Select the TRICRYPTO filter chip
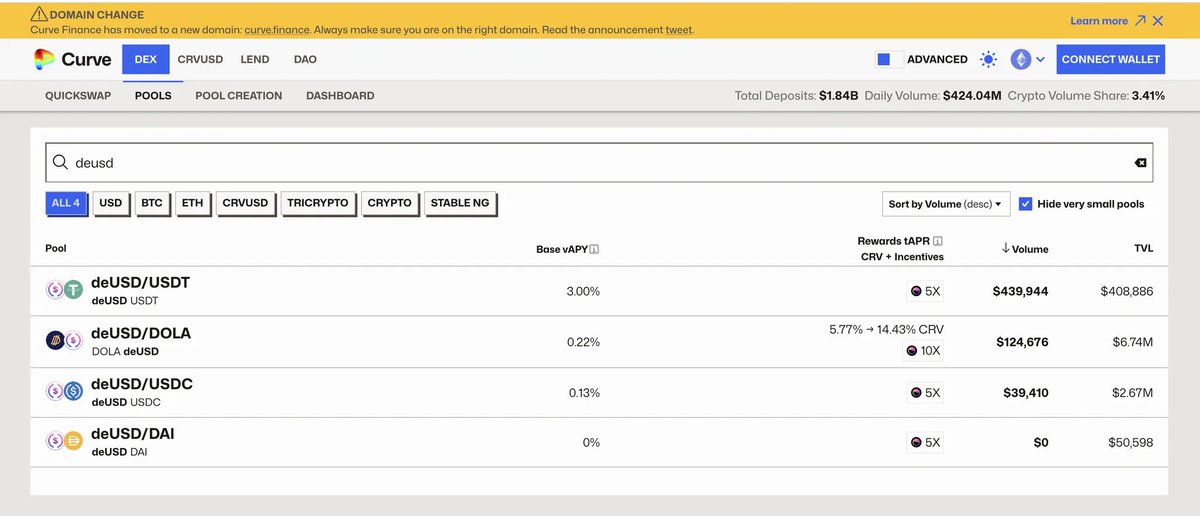Viewport: 1200px width, 516px height. click(x=318, y=203)
